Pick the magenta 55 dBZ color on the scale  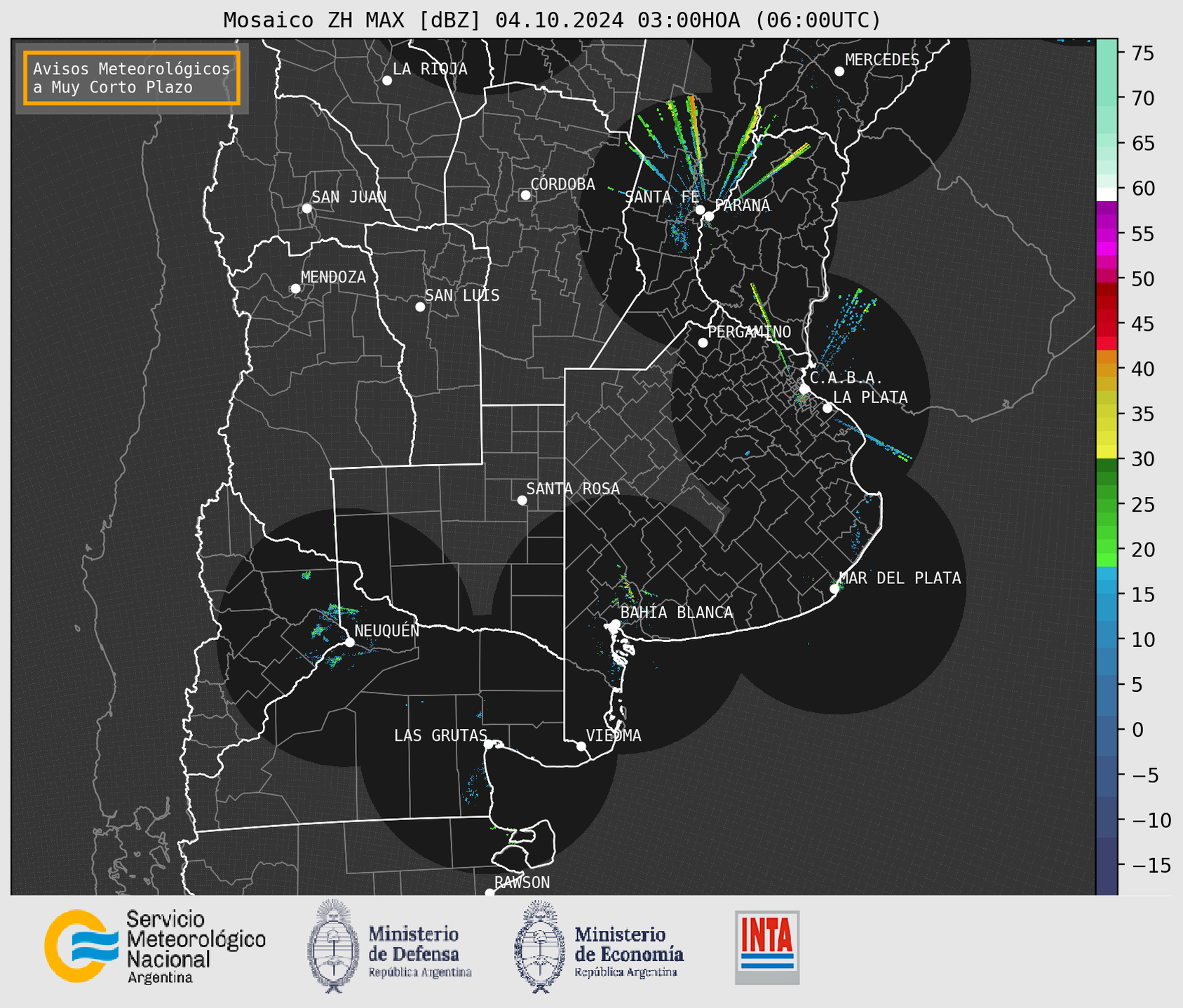pos(1107,235)
